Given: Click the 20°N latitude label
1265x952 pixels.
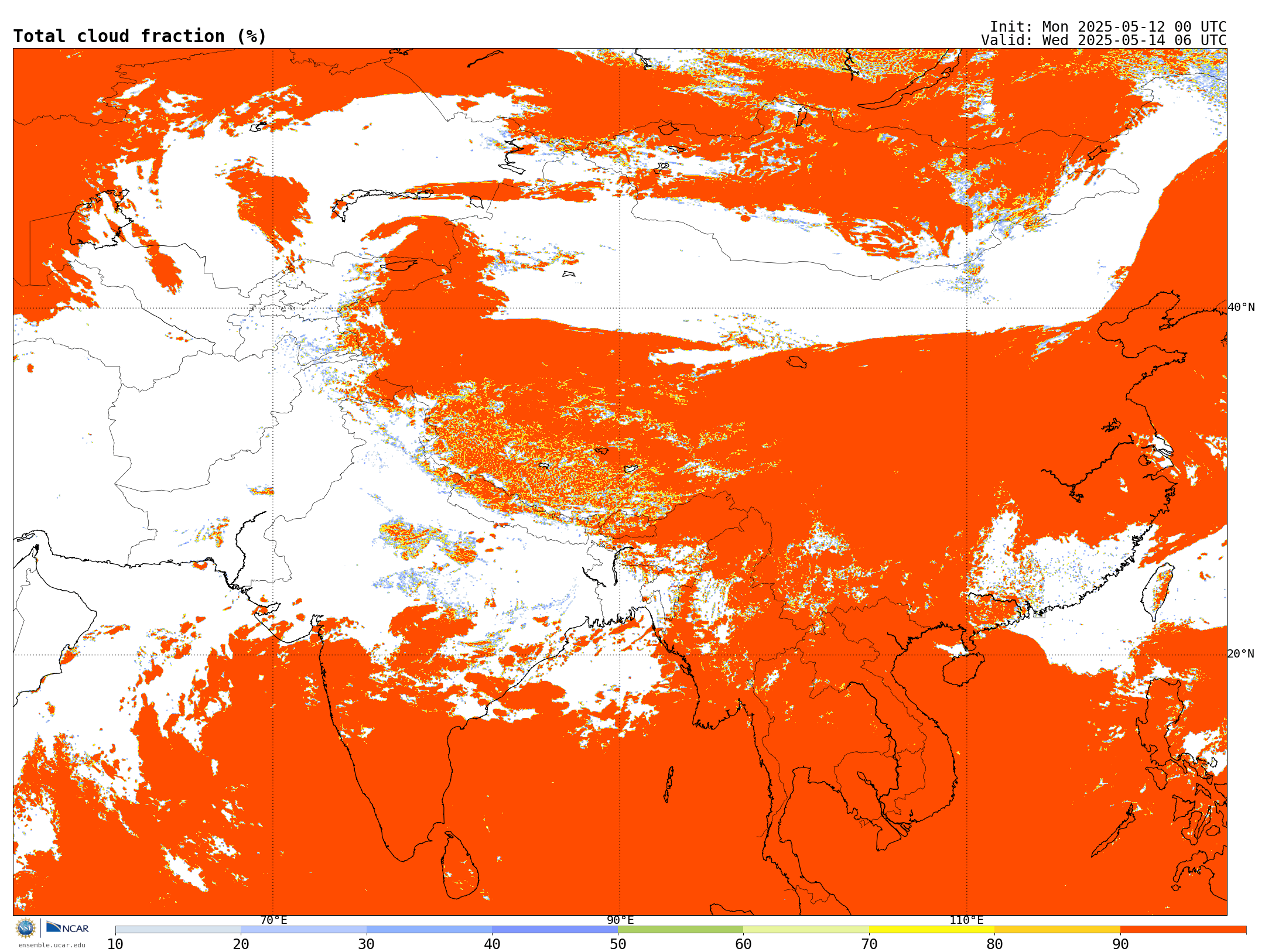Looking at the screenshot, I should point(1241,654).
